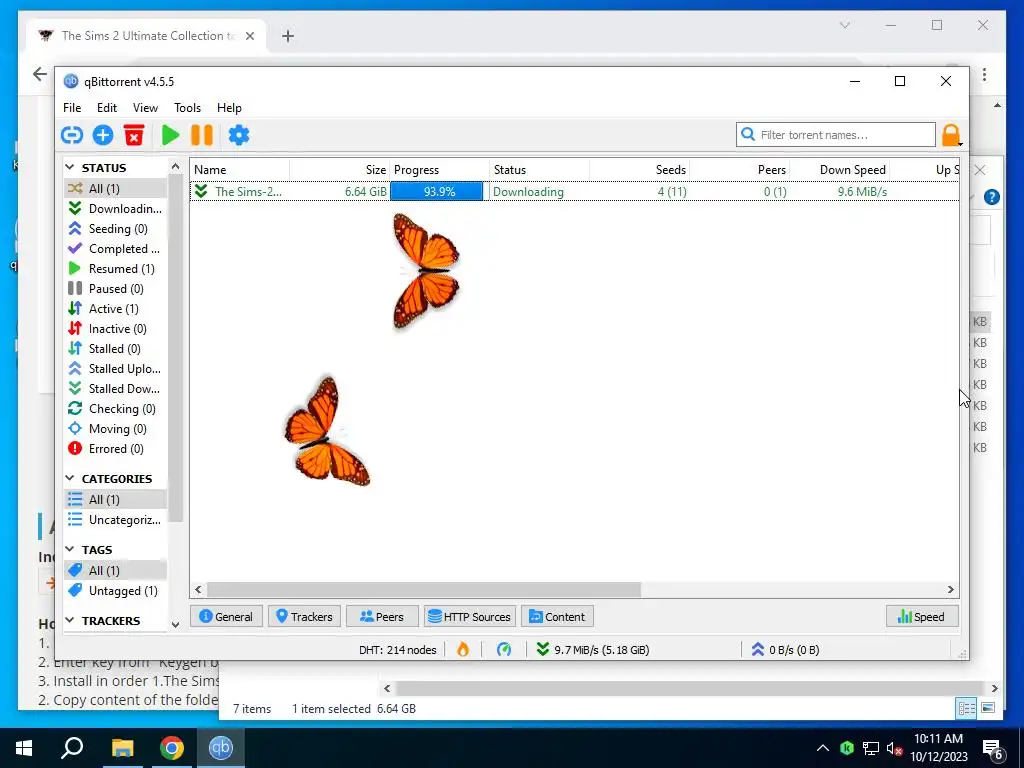Filter by Downloading status
The height and width of the screenshot is (768, 1024).
[x=115, y=208]
